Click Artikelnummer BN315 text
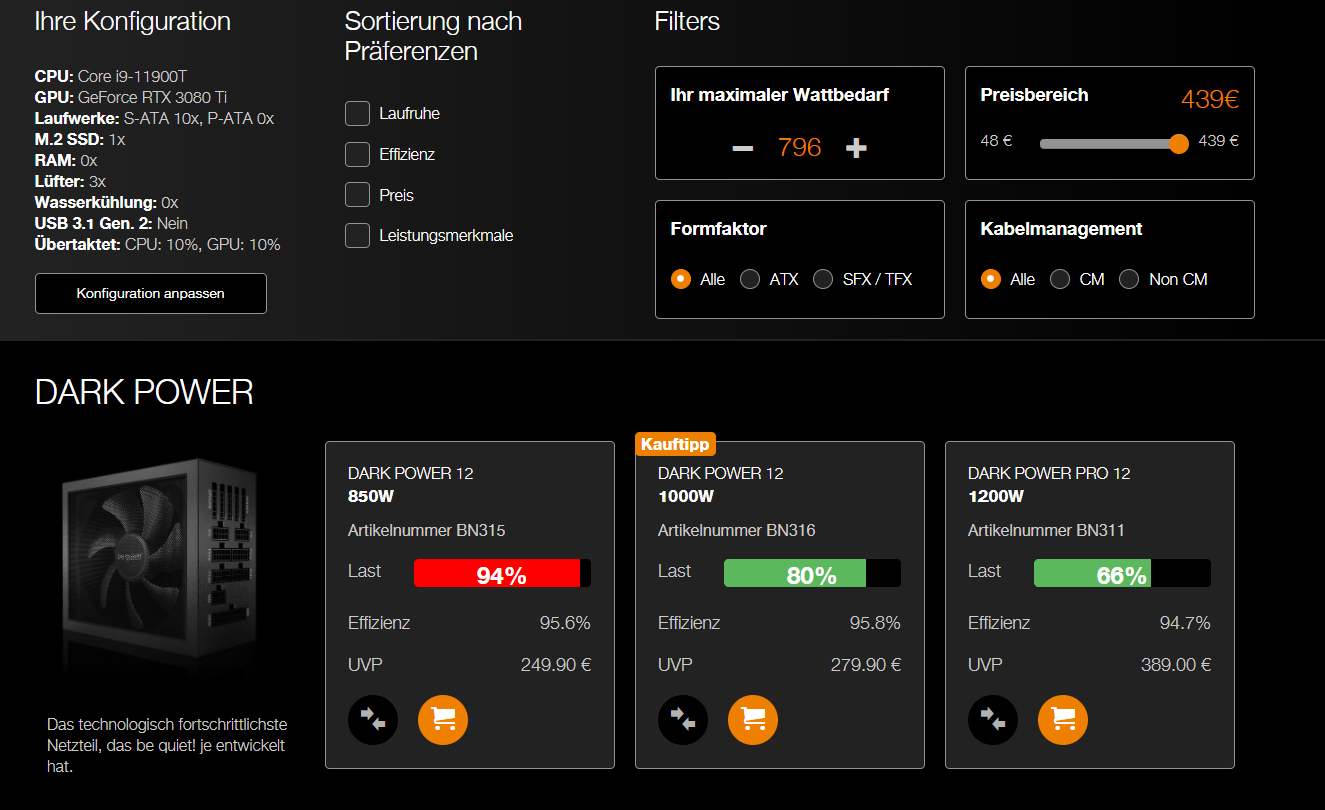 pos(427,530)
